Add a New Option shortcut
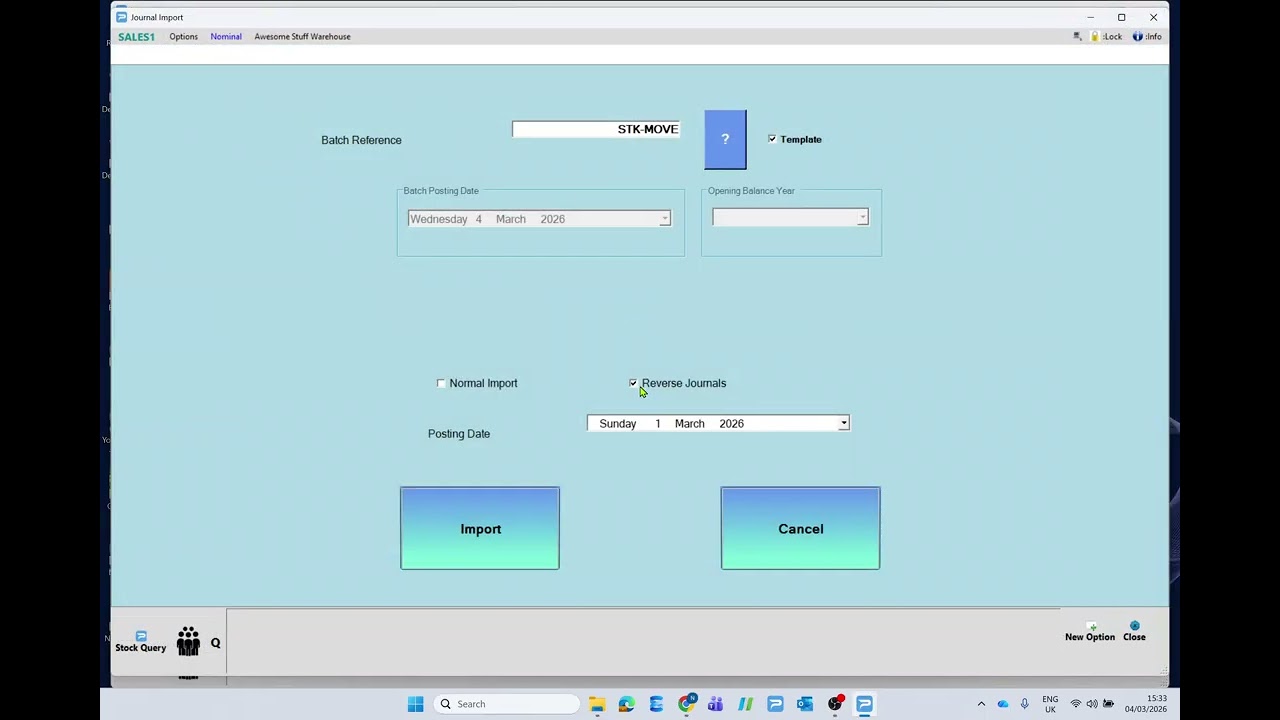Screen dimensions: 1280x720 click(x=1090, y=632)
